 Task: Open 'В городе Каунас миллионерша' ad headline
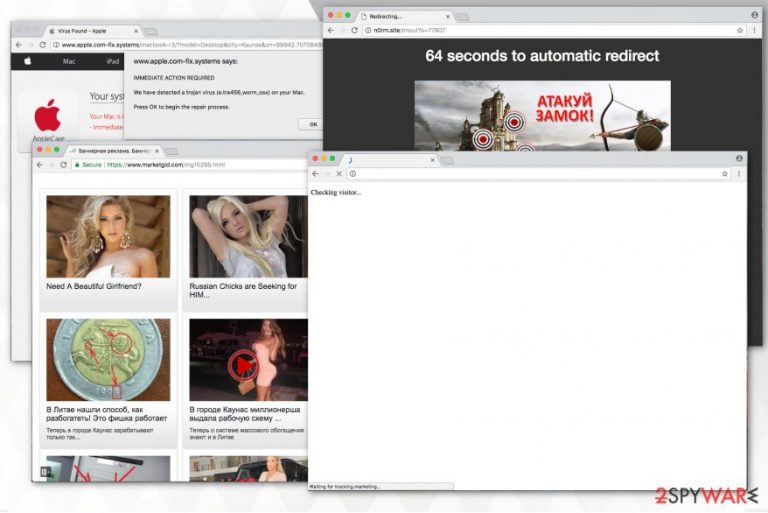point(244,414)
